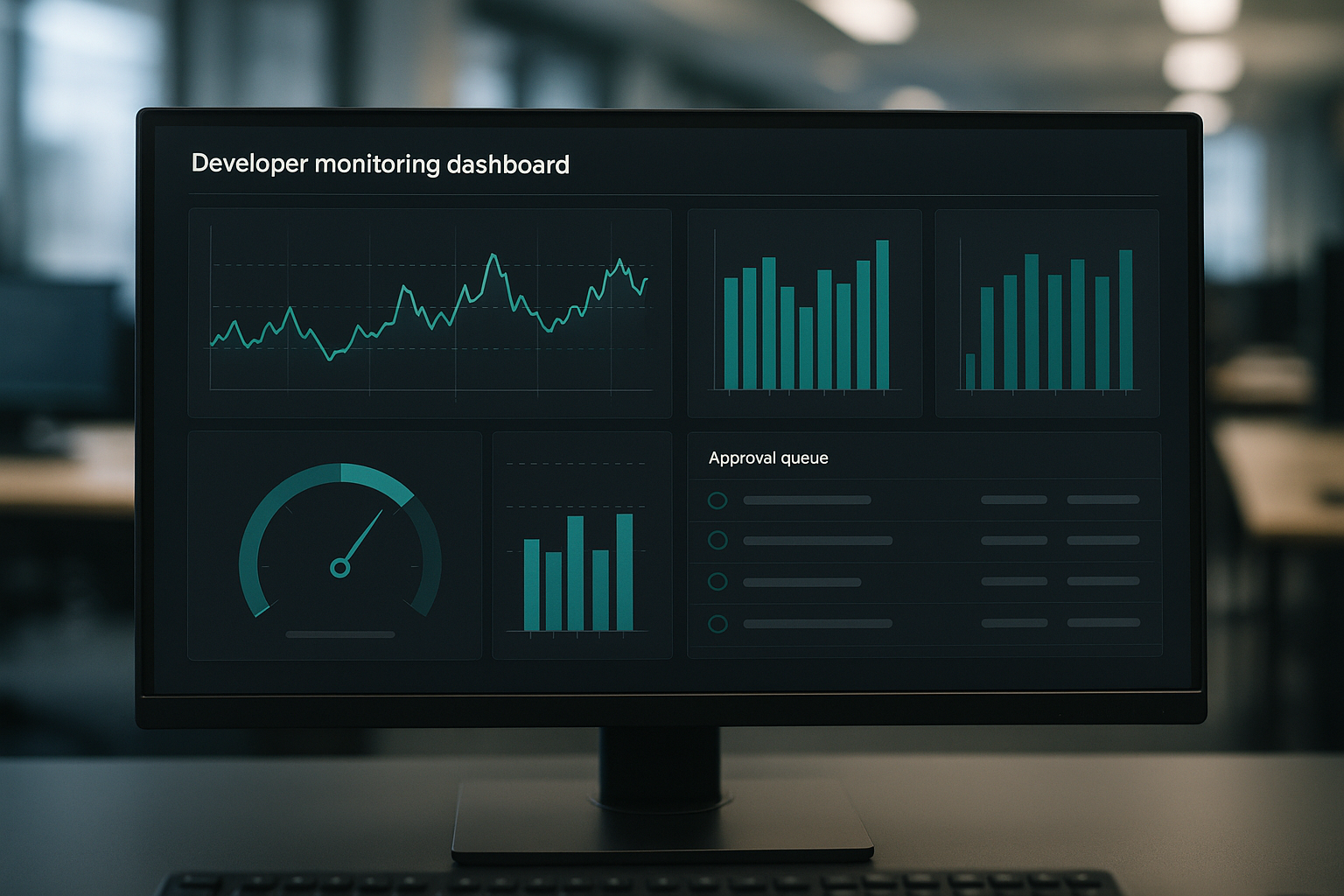This screenshot has height=896, width=1344.
Task: Click the placeholder label bar below the gauge
Action: 340,634
